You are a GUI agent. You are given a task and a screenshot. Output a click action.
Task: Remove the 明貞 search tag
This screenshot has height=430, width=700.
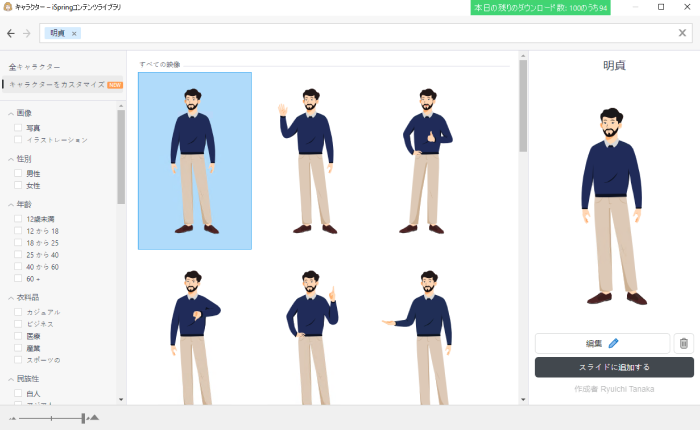74,33
